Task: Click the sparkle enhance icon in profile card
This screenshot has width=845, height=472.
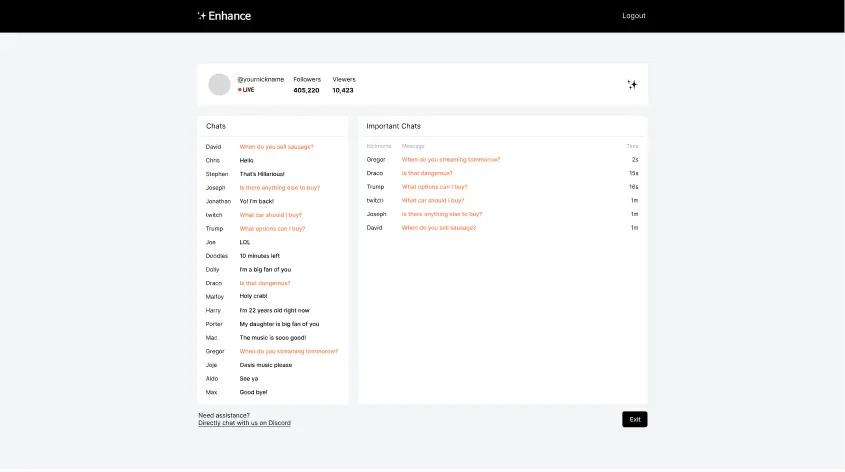Action: pyautogui.click(x=632, y=85)
